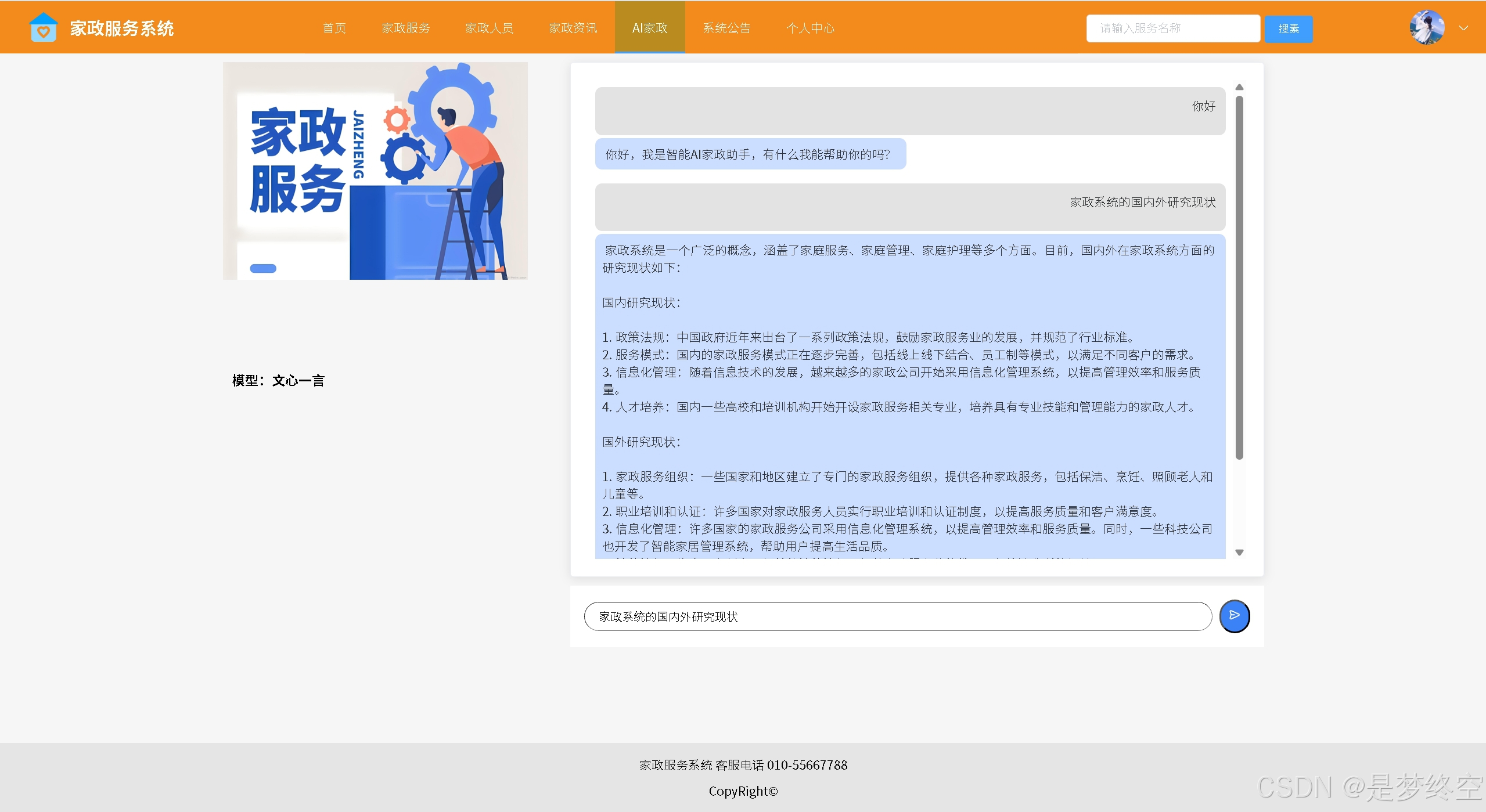Click the AI greeting reply bubble
Viewport: 1486px width, 812px height.
[x=750, y=154]
